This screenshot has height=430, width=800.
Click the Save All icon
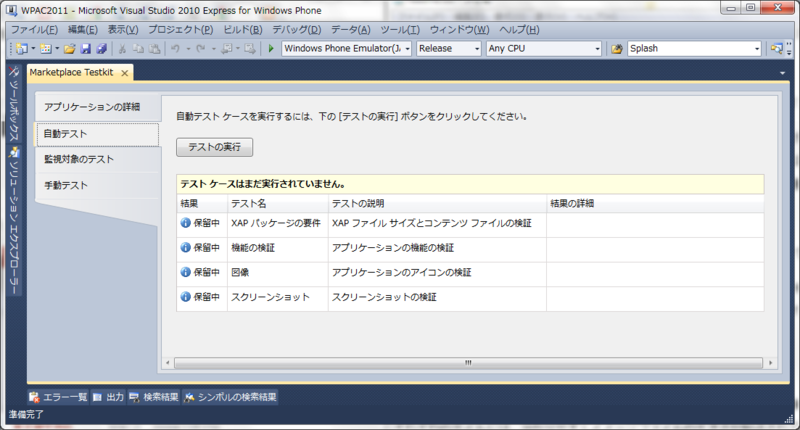point(102,48)
